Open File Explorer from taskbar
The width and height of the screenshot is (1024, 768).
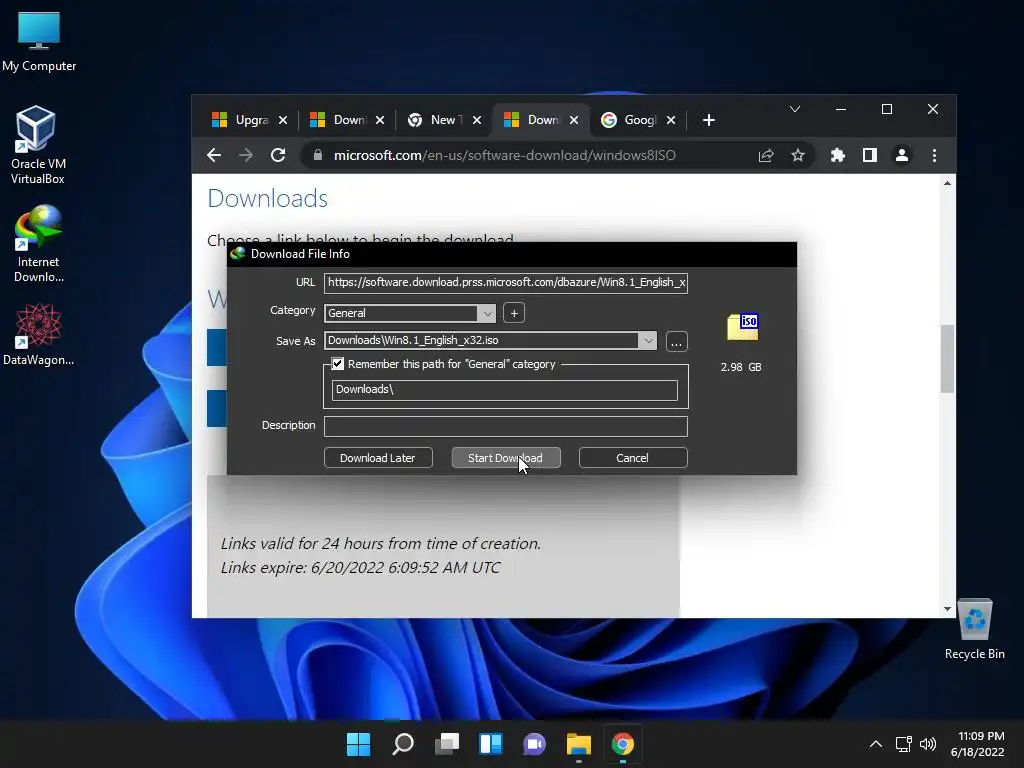(x=579, y=744)
